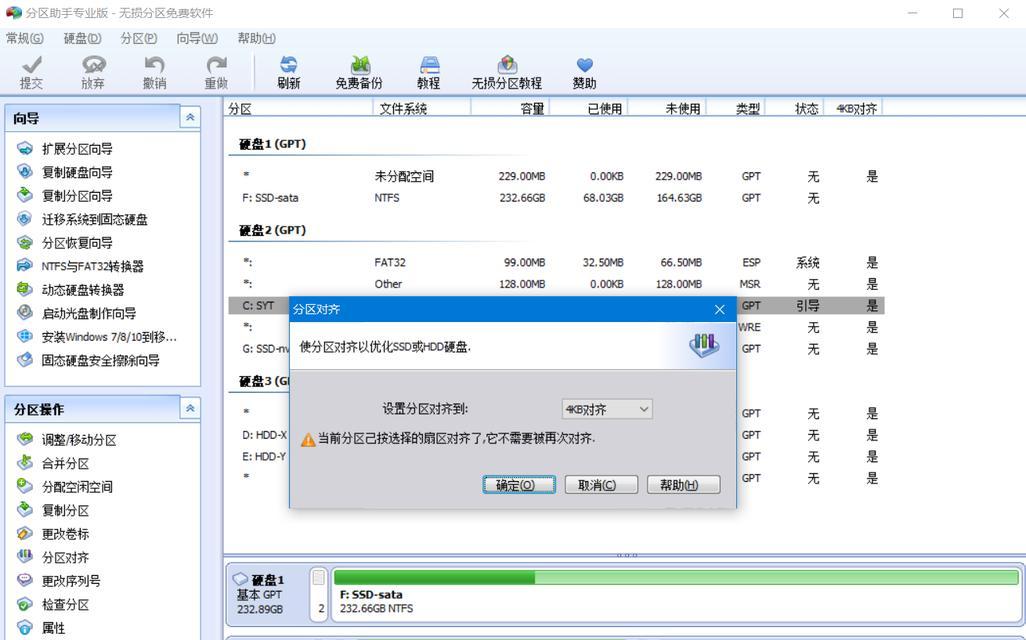Select 属性 properties operation
The height and width of the screenshot is (640, 1026).
tap(41, 628)
